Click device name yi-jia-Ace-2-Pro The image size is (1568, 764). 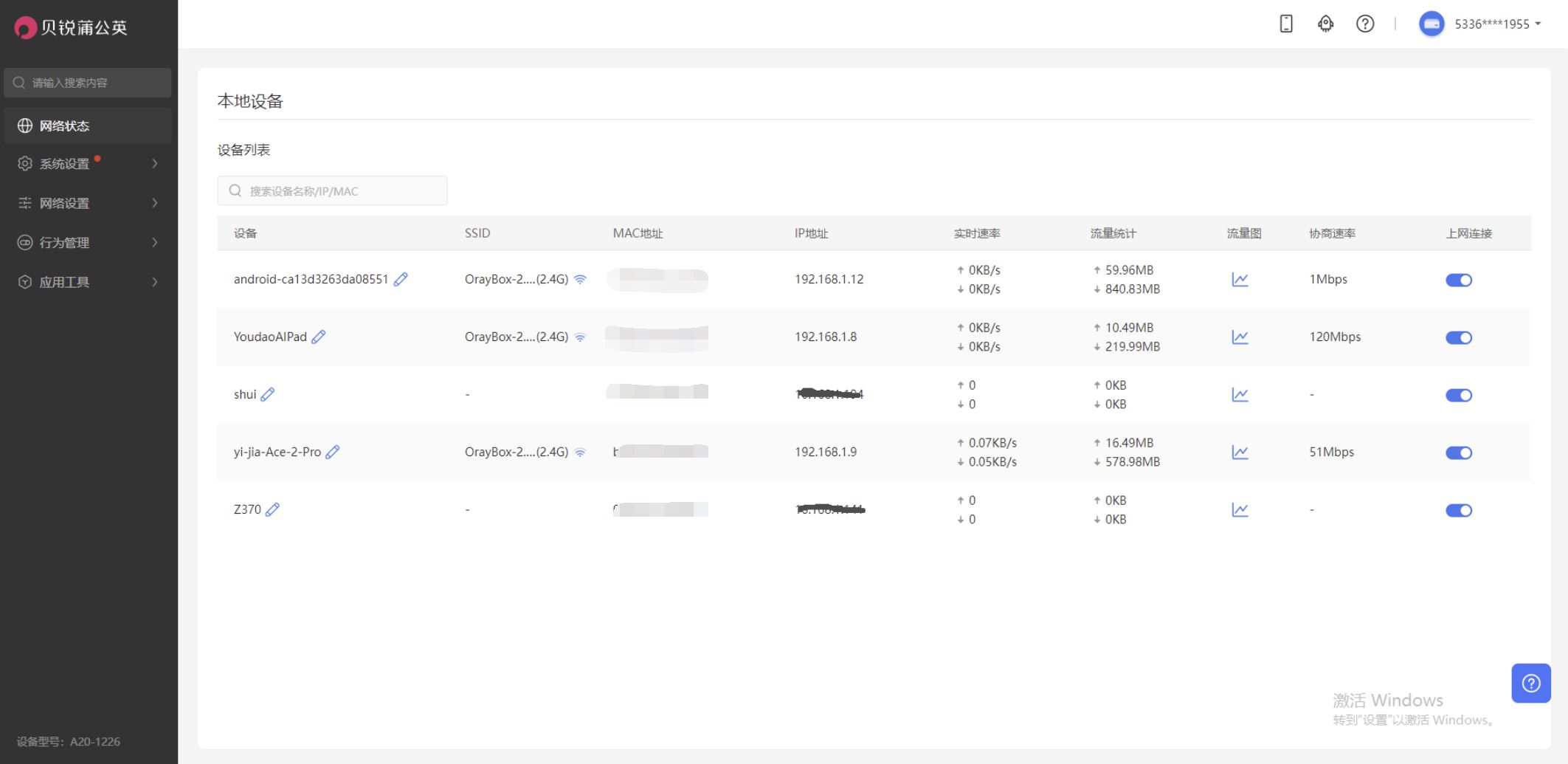tap(277, 452)
